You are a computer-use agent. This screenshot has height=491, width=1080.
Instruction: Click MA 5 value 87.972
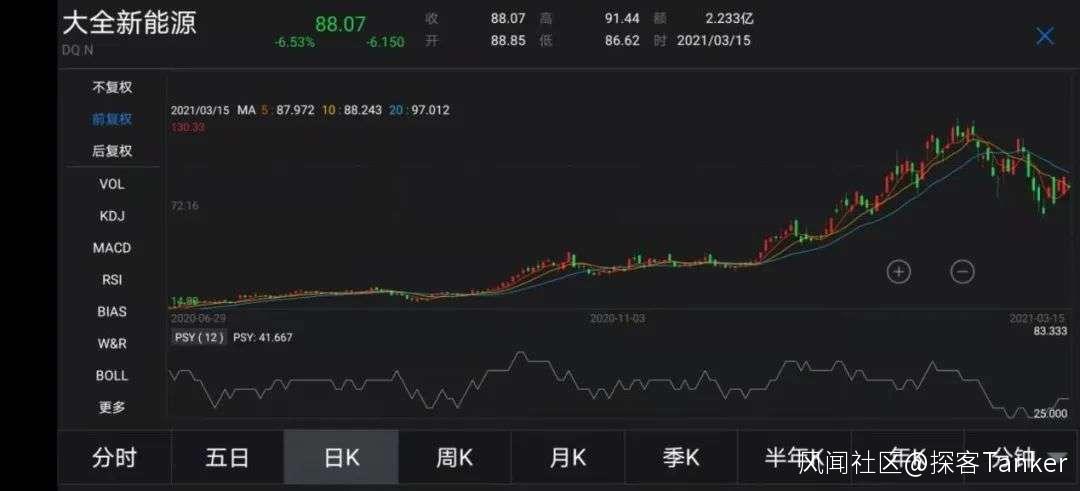[x=295, y=109]
